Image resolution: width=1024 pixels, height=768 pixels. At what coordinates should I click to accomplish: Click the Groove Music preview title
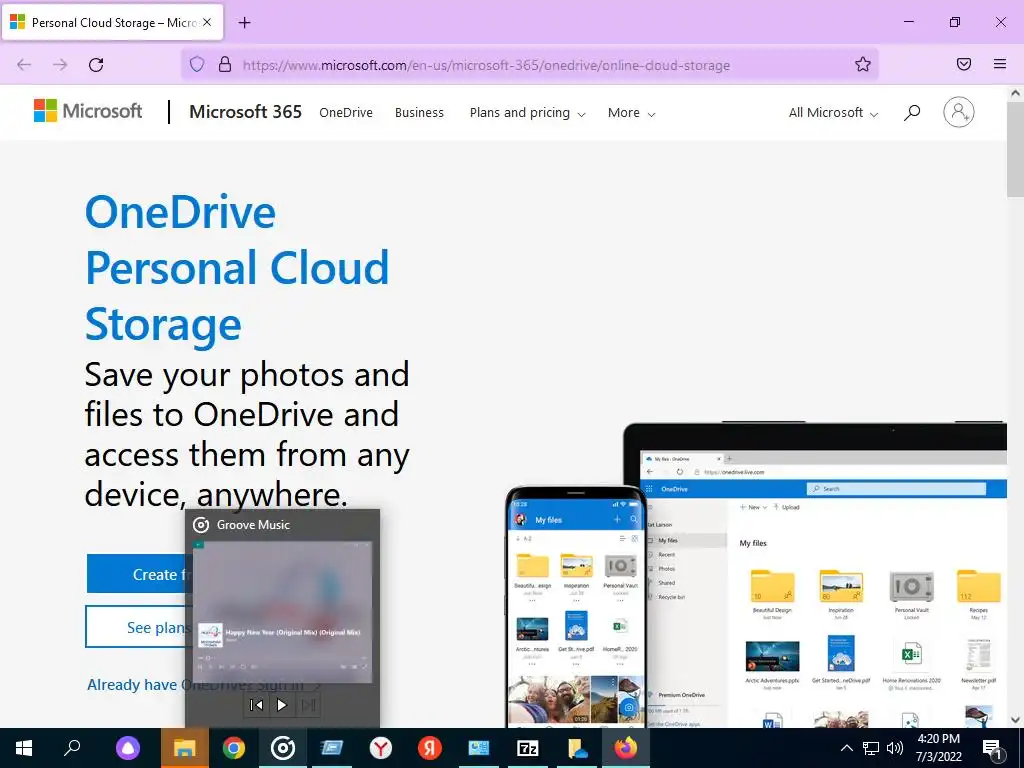253,524
